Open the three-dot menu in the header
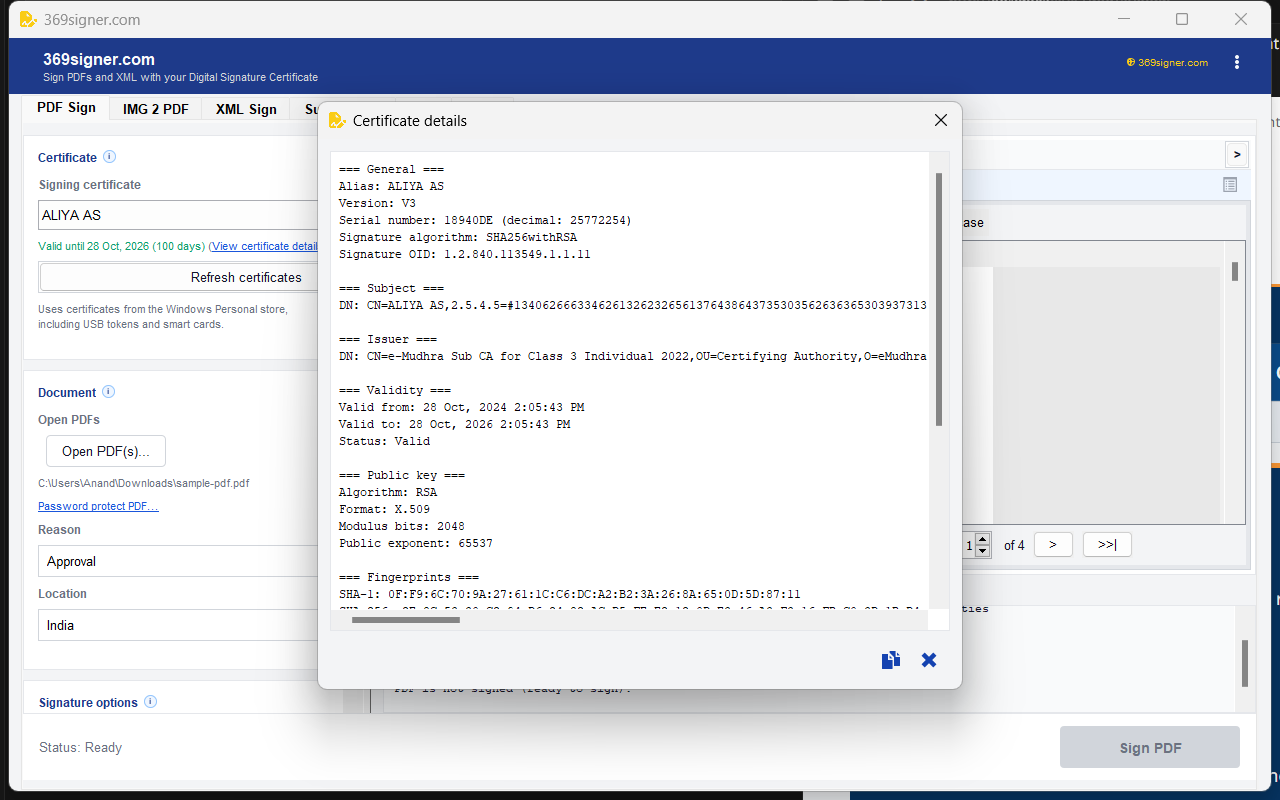 pos(1237,62)
